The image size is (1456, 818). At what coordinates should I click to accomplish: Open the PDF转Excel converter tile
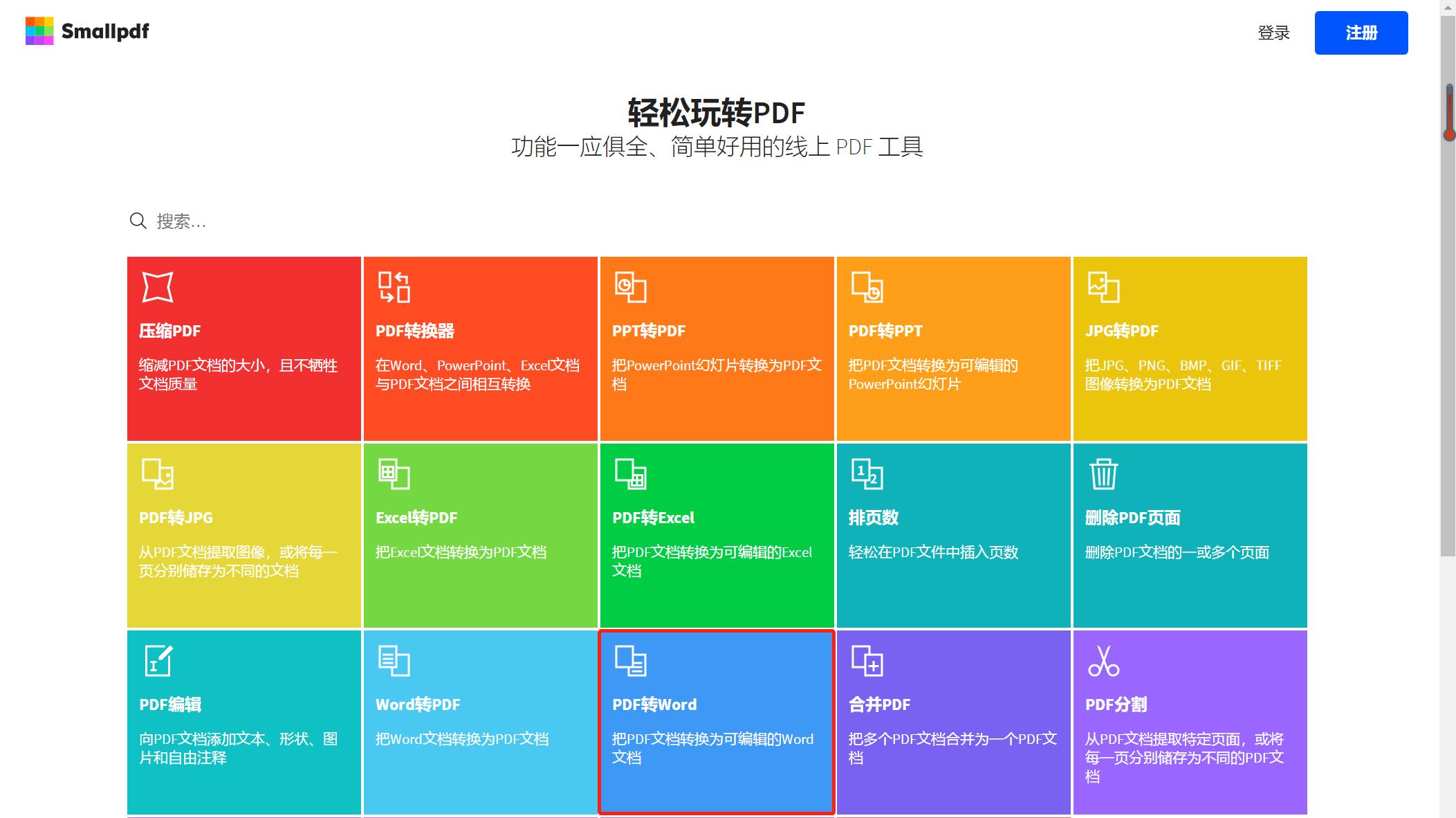click(630, 473)
